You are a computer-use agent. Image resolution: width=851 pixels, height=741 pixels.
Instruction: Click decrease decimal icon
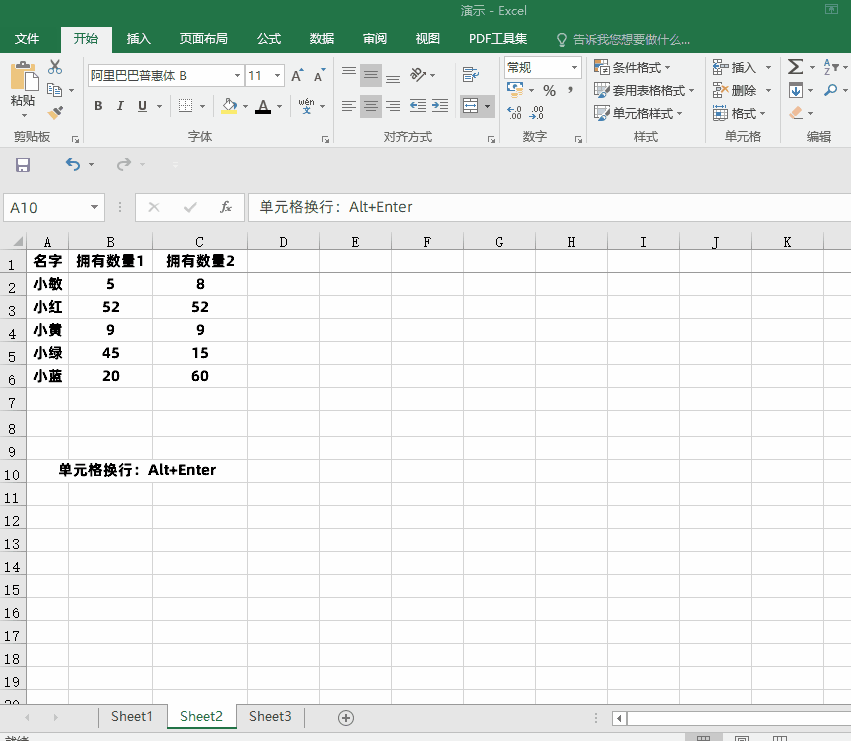tap(536, 112)
